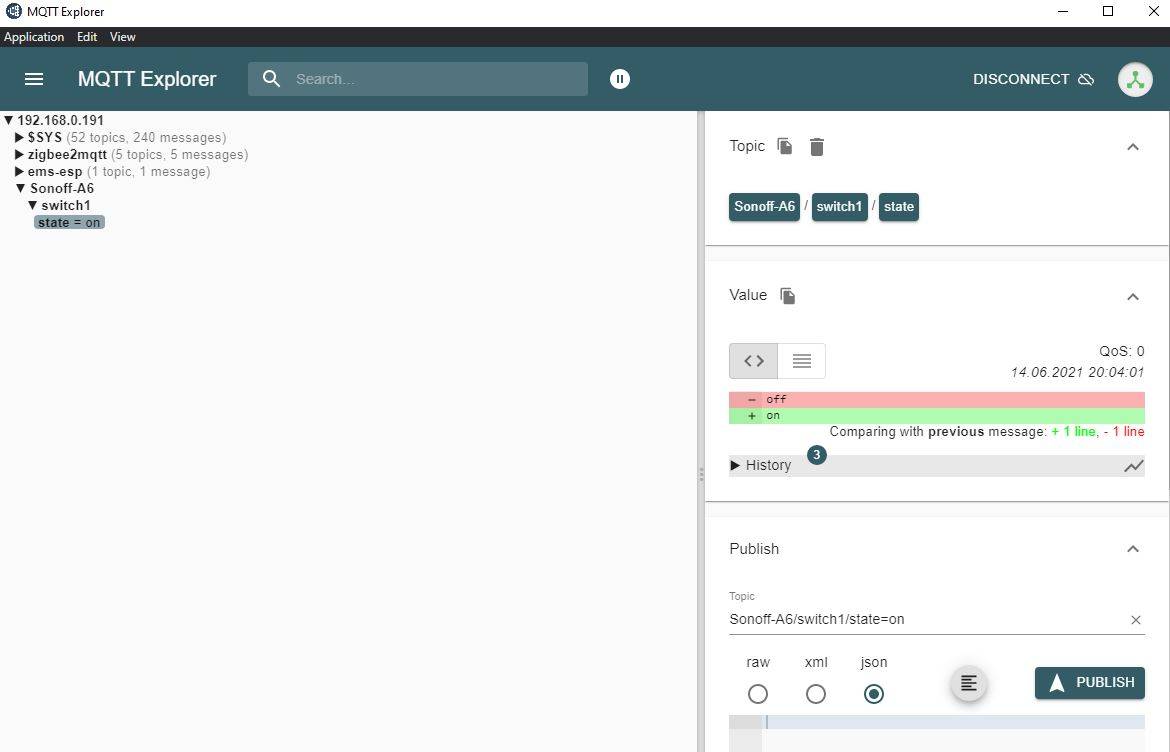Click the state topic breadcrumb
The image size is (1170, 752).
pyautogui.click(x=898, y=207)
